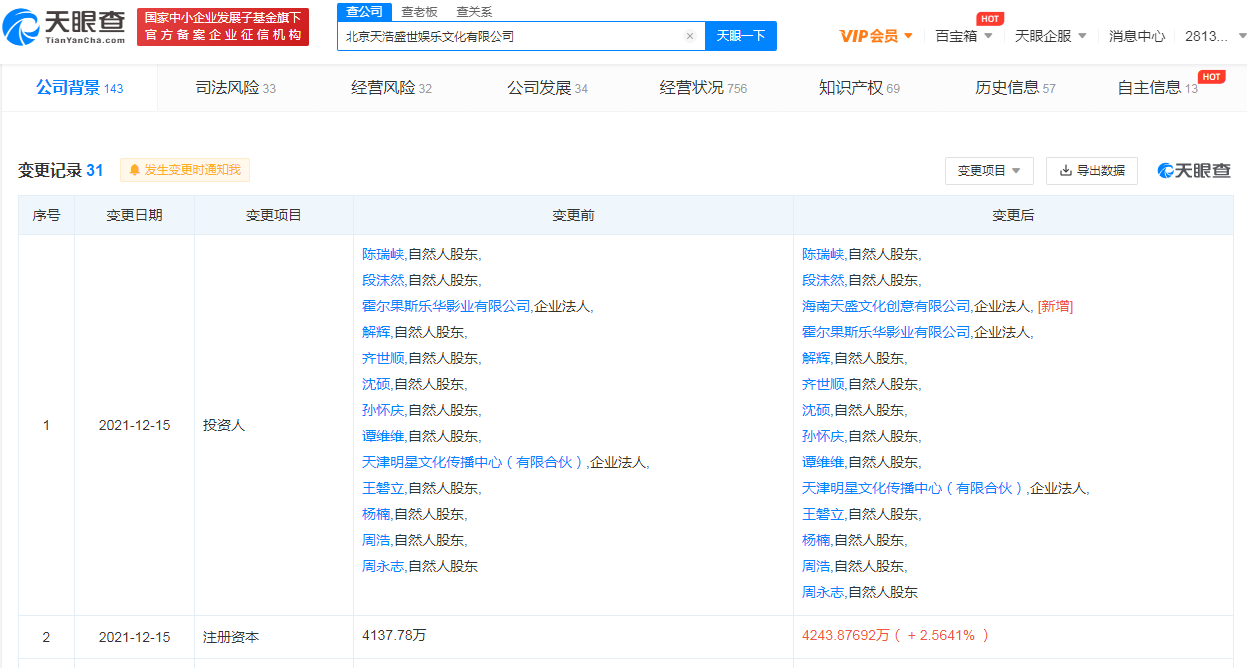Clear the search box with X icon
Viewport: 1247px width, 668px height.
[x=689, y=36]
